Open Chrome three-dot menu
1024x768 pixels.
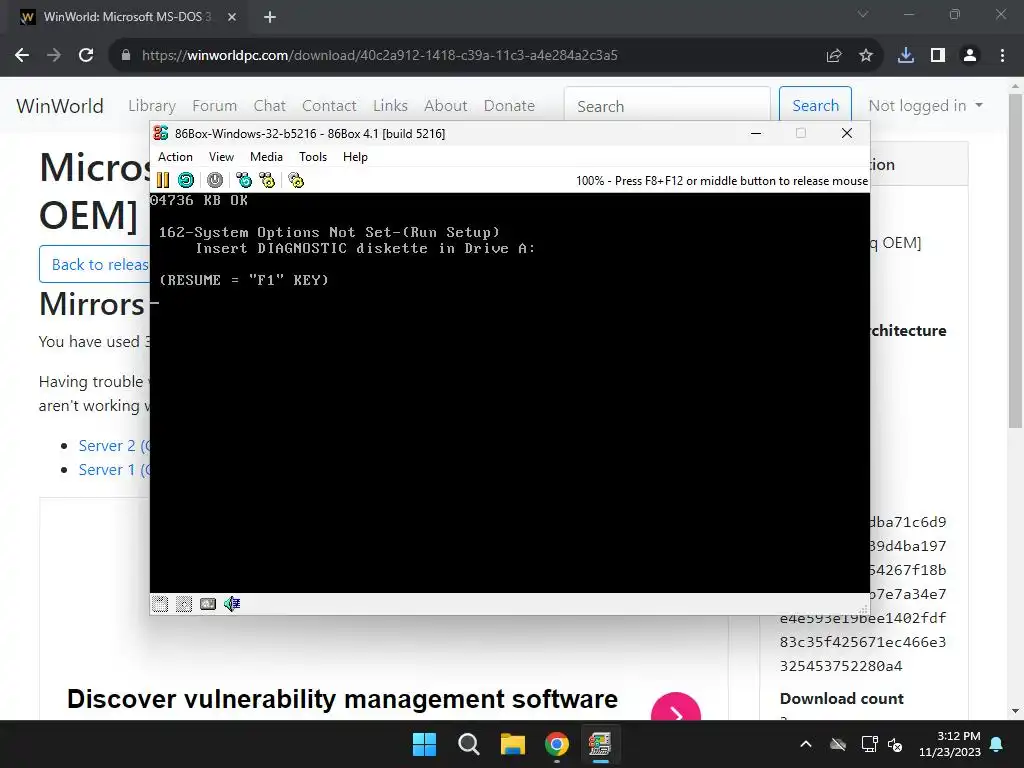tap(1002, 56)
